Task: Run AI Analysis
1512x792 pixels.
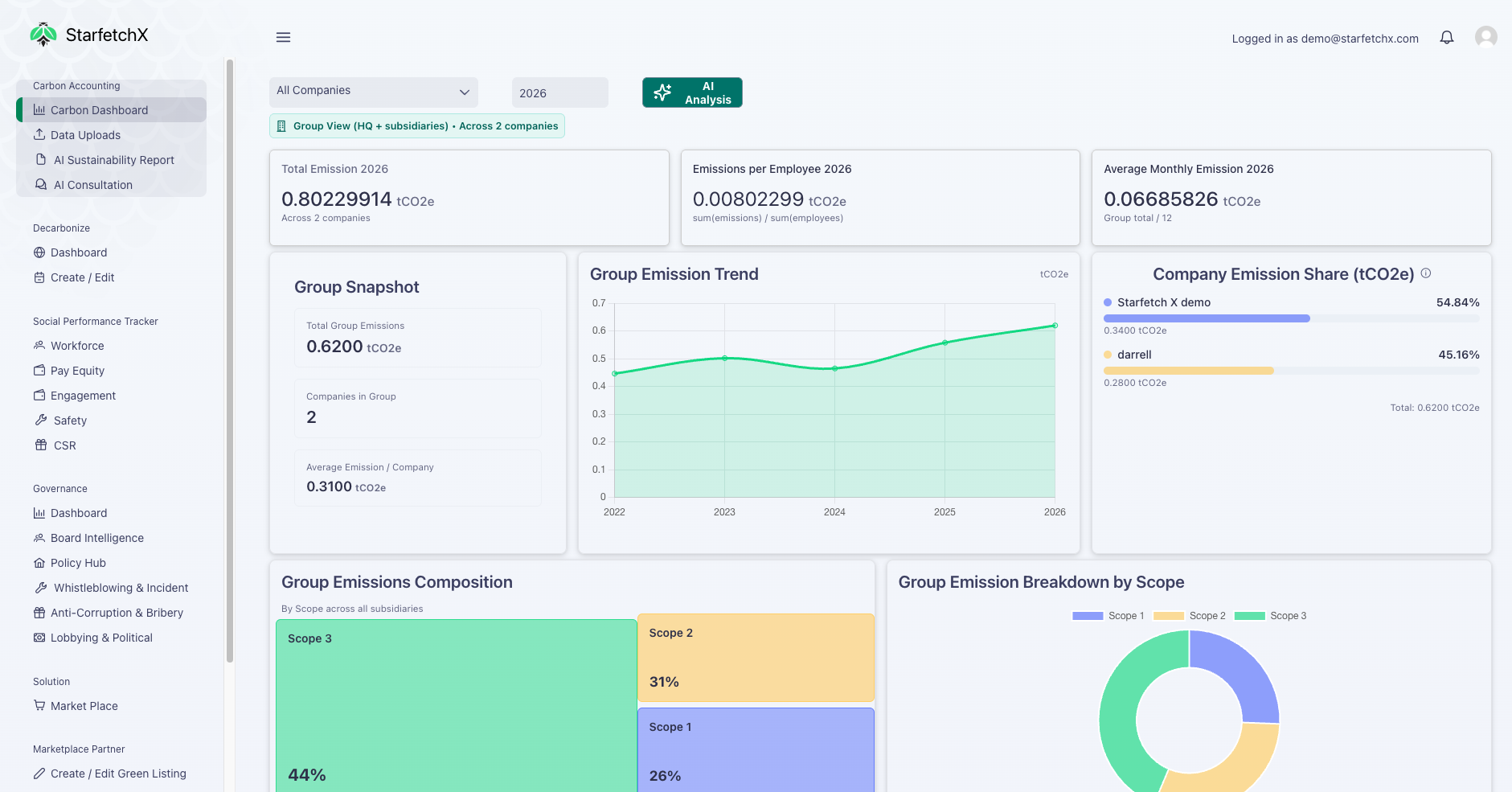Action: coord(691,92)
